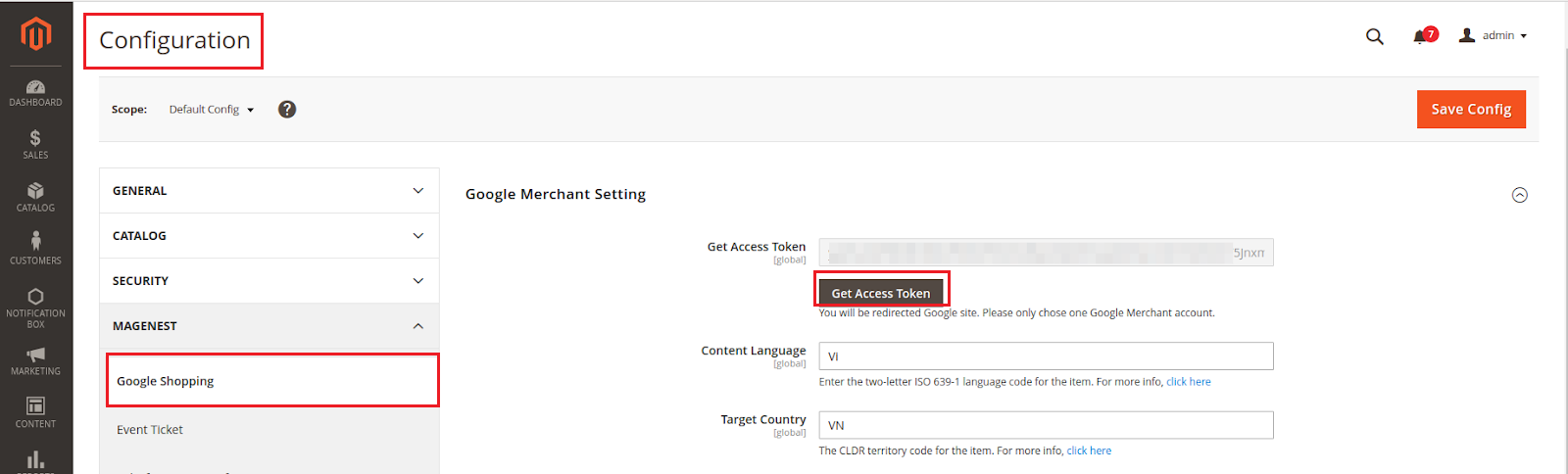Click the Get Access Token field

pyautogui.click(x=1046, y=253)
